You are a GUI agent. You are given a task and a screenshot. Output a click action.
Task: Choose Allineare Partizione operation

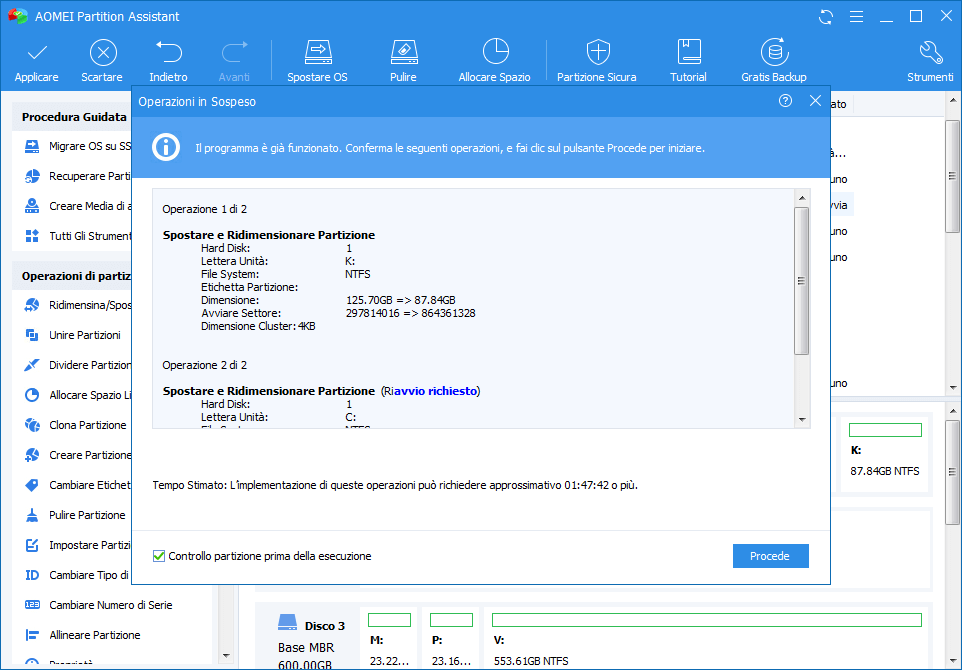pyautogui.click(x=83, y=635)
